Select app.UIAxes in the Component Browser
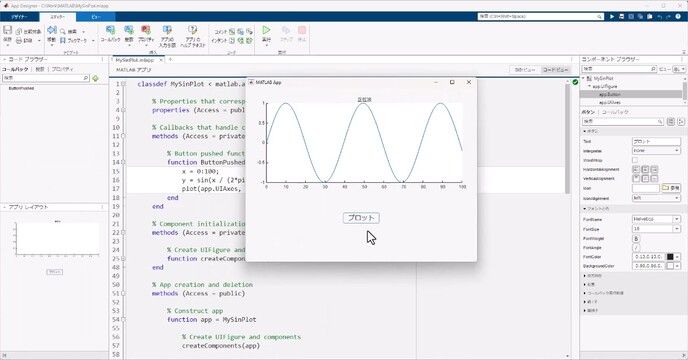The width and height of the screenshot is (688, 360). coord(609,102)
